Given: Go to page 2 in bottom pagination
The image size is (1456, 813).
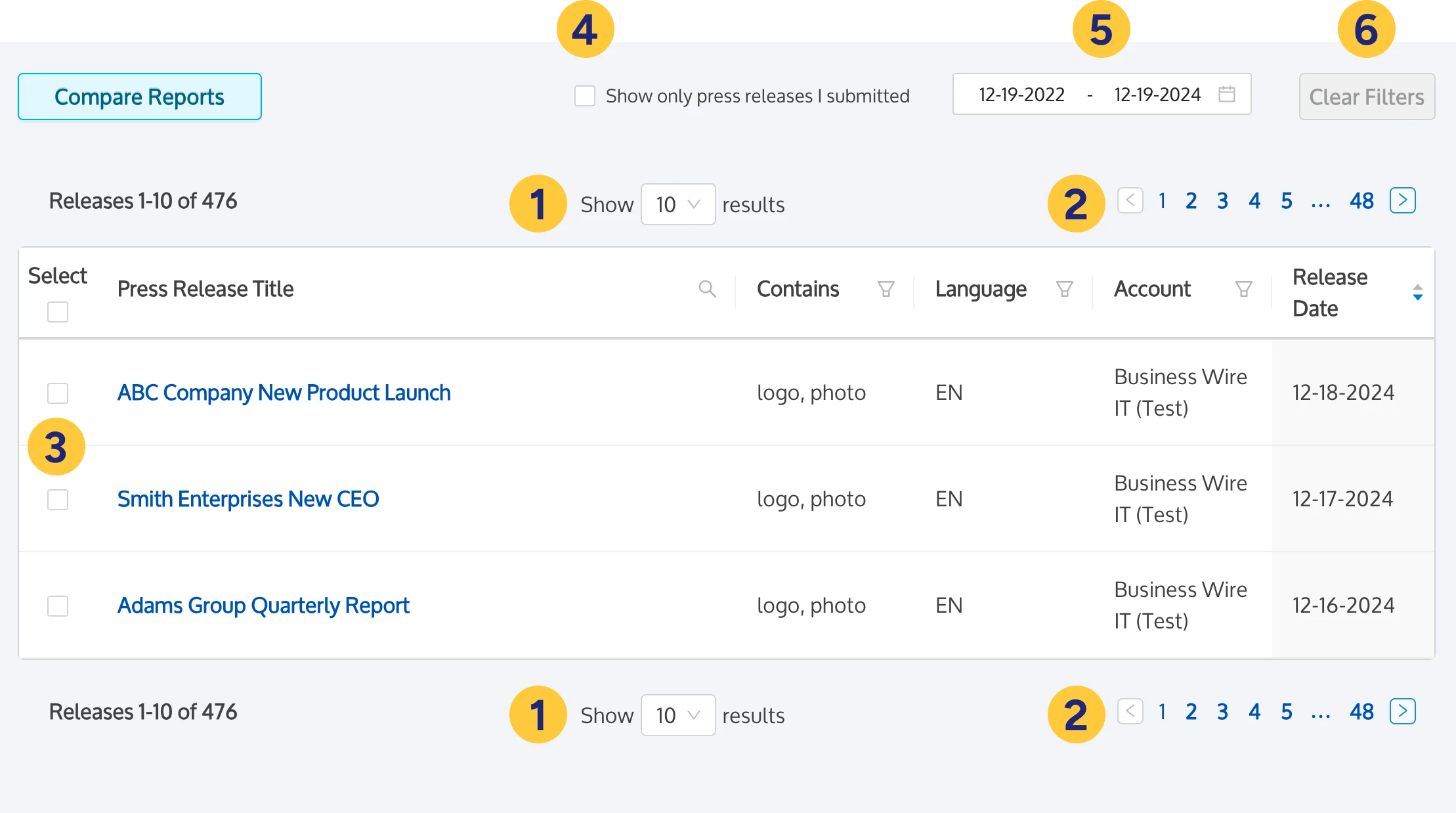Looking at the screenshot, I should click(x=1191, y=711).
